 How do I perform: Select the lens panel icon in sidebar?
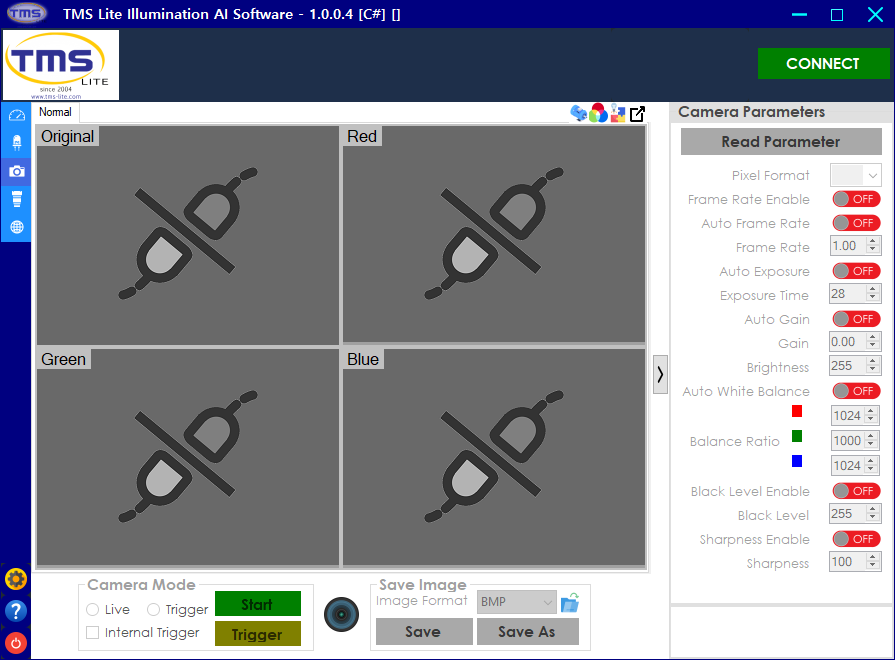point(15,198)
